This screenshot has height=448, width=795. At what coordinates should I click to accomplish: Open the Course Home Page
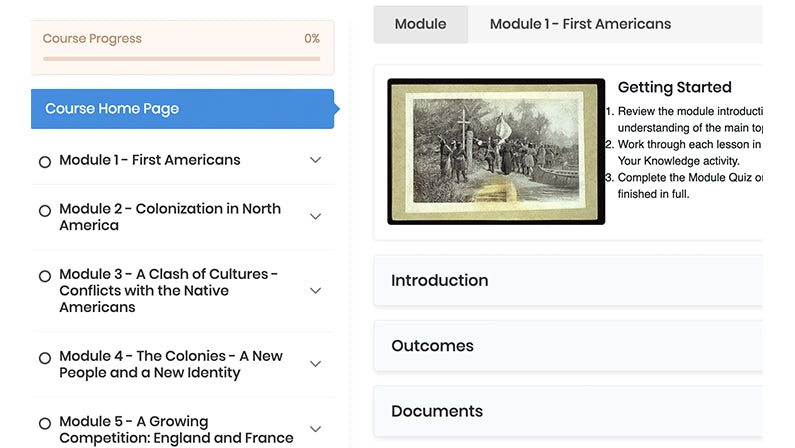pos(182,109)
